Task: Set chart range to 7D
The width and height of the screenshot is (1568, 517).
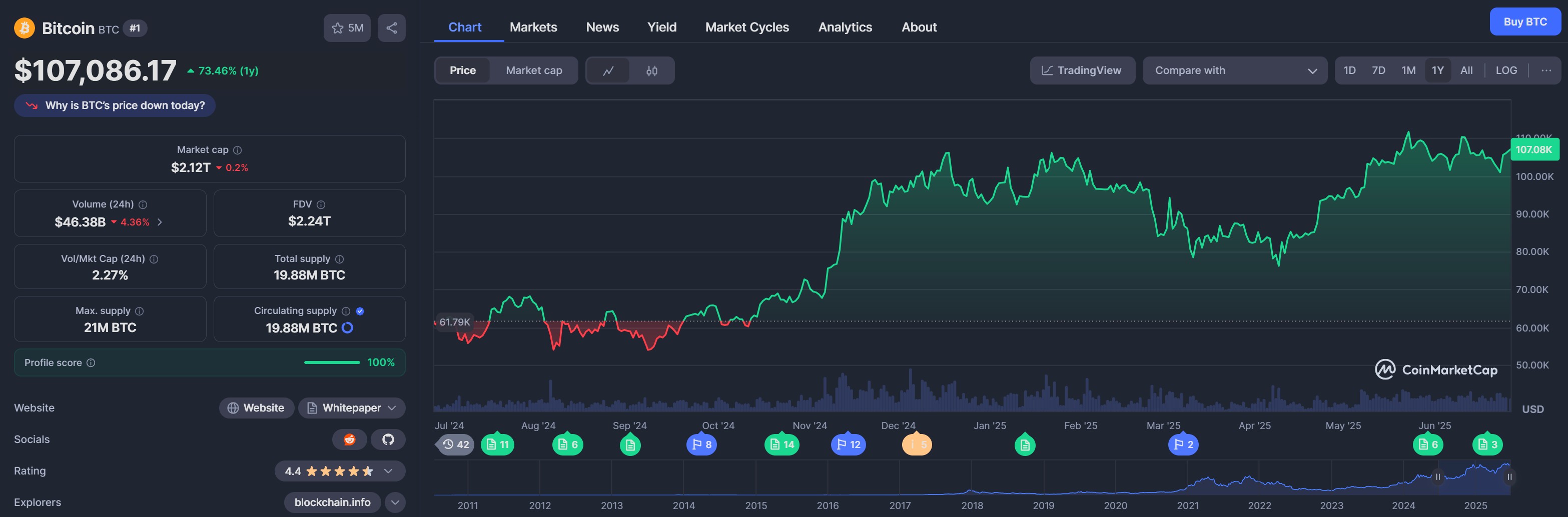Action: [1379, 70]
